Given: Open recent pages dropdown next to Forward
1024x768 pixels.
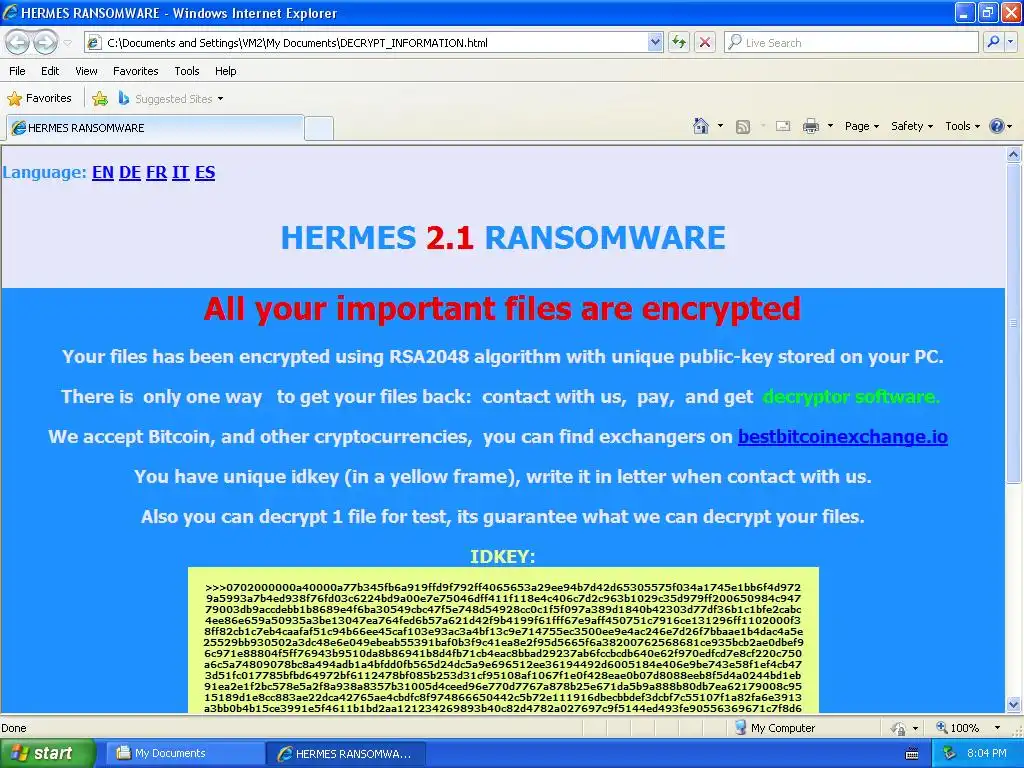Looking at the screenshot, I should click(x=68, y=43).
